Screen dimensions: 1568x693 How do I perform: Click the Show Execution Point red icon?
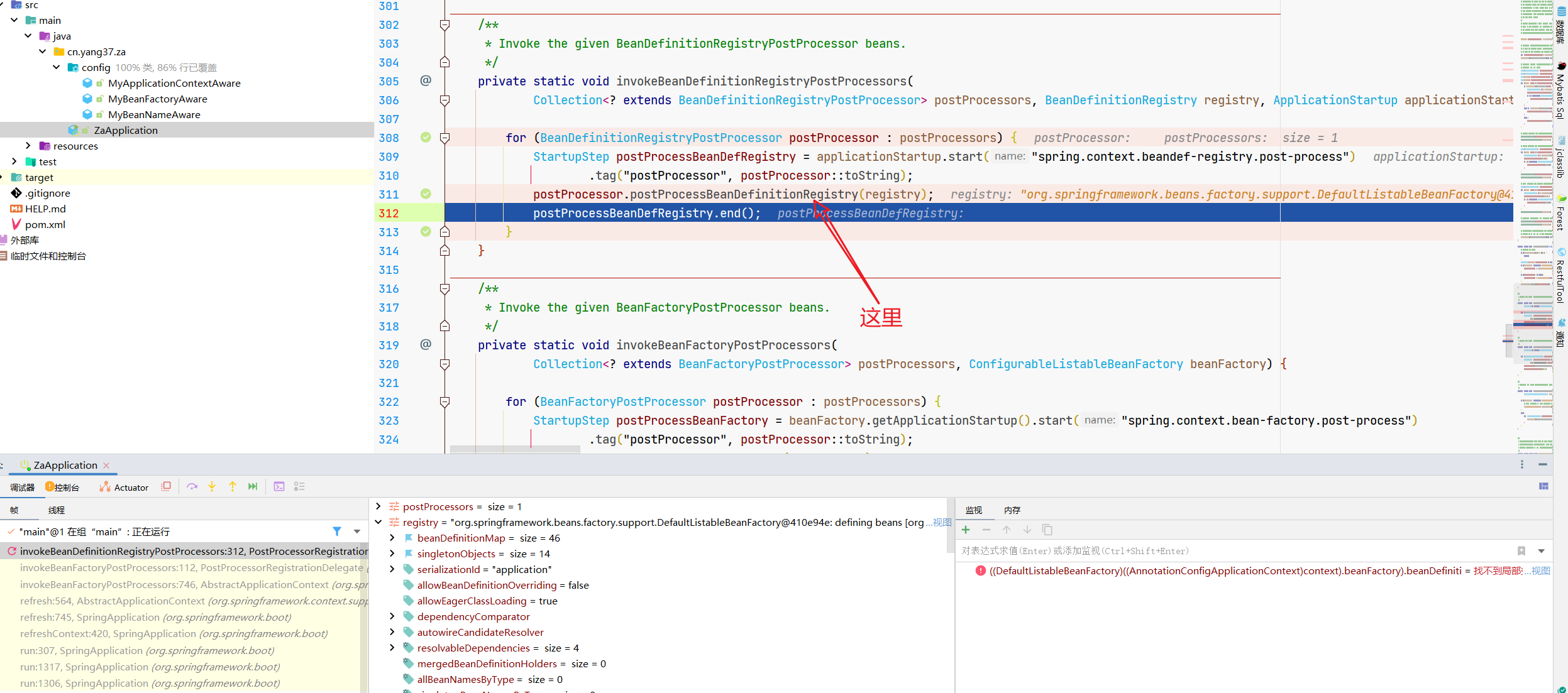tap(166, 486)
